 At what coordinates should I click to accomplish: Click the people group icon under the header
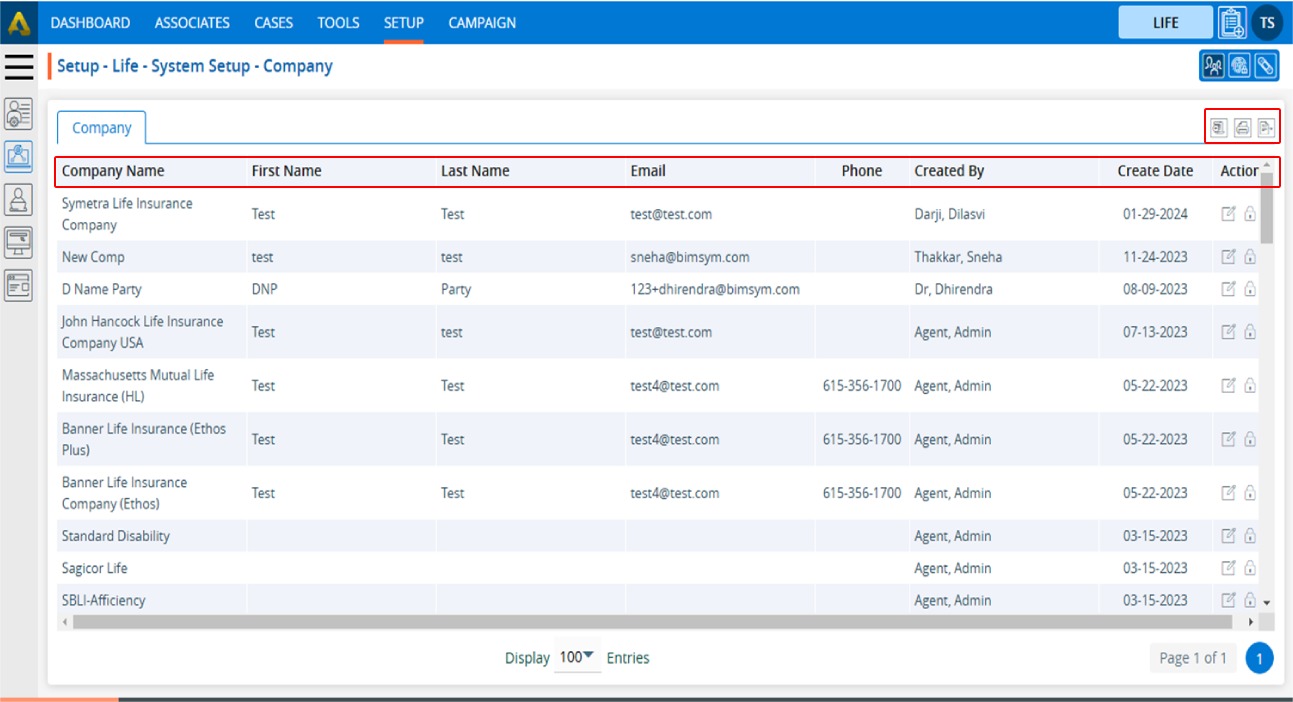[x=1213, y=66]
